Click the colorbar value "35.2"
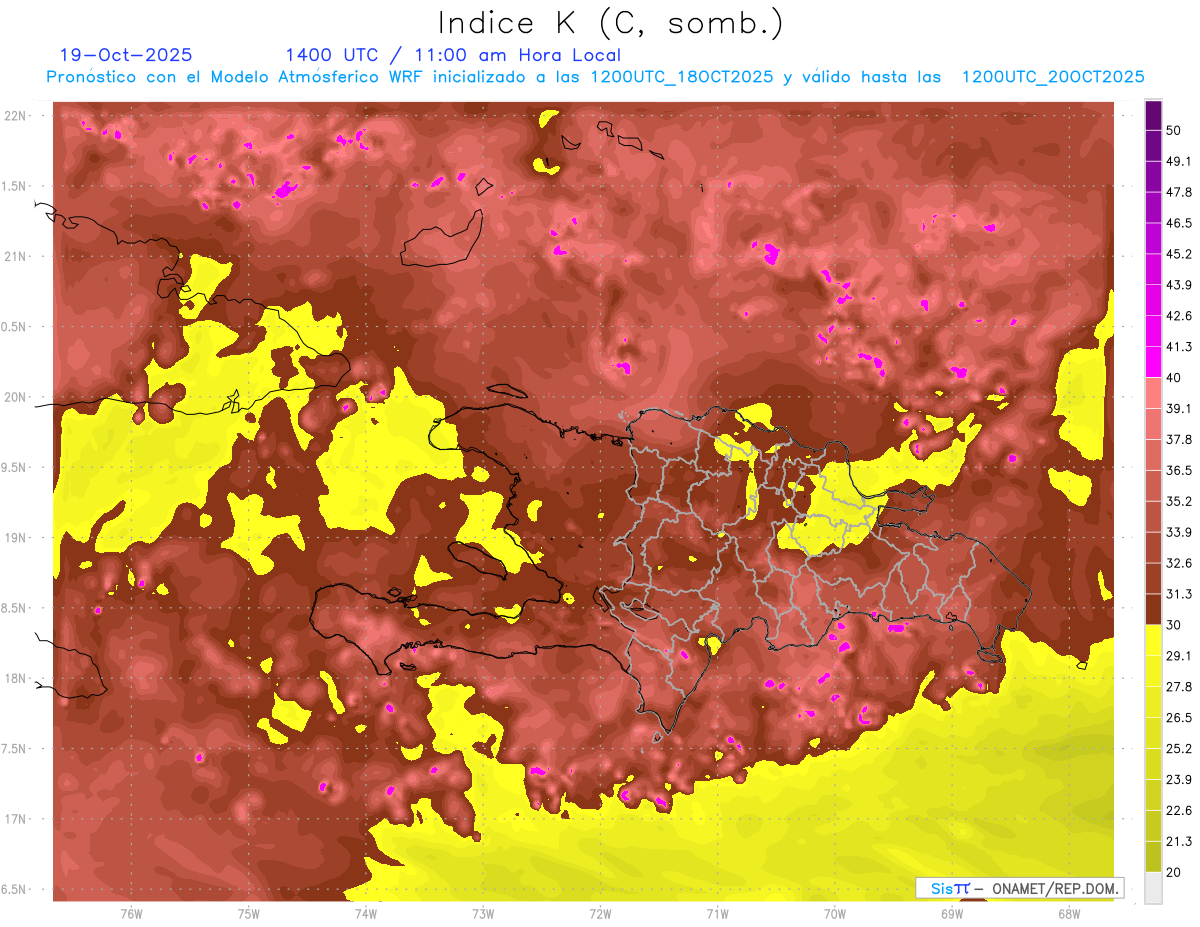1200x927 pixels. 1180,501
